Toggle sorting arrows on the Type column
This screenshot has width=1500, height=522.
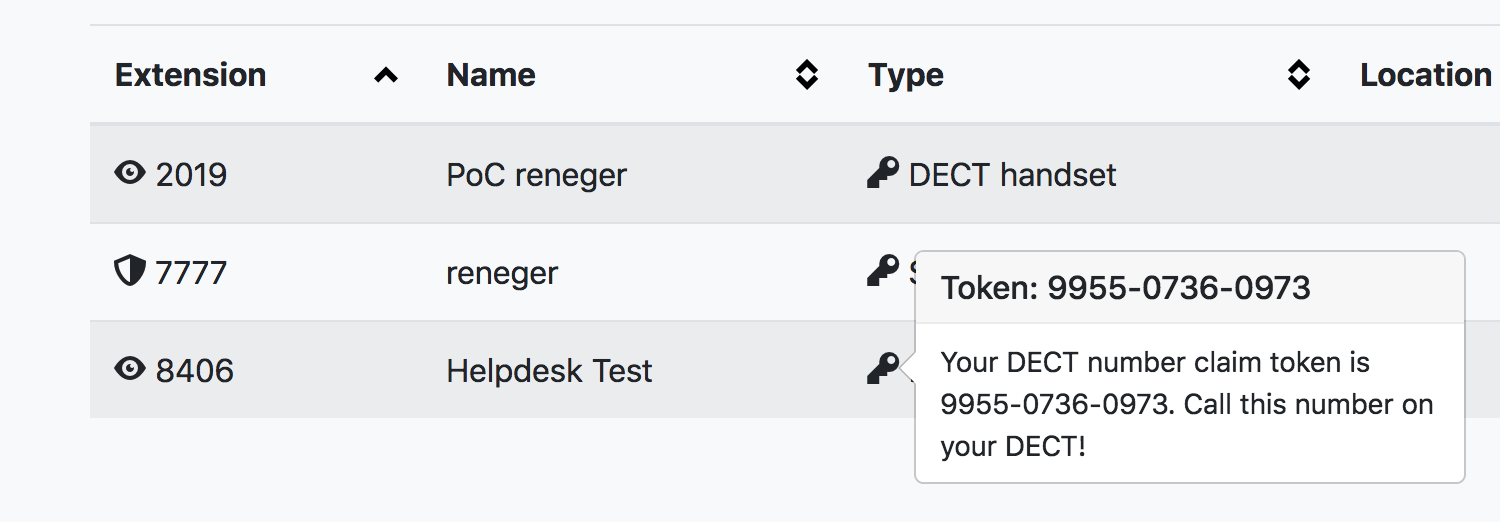click(1298, 75)
